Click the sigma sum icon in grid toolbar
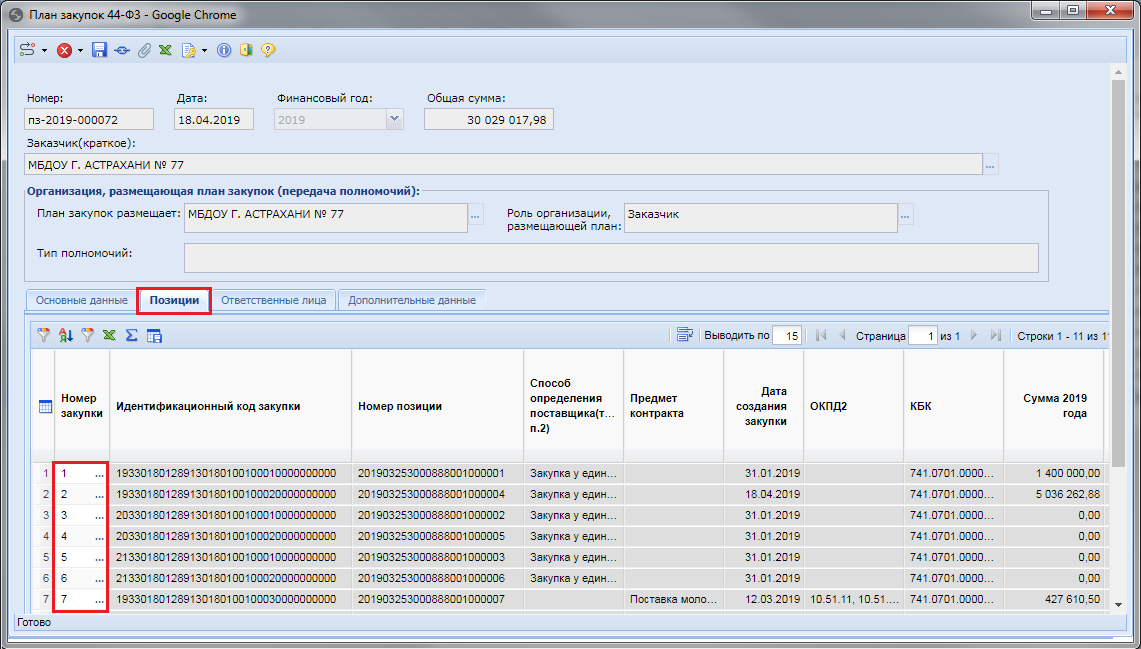This screenshot has height=649, width=1141. click(131, 336)
